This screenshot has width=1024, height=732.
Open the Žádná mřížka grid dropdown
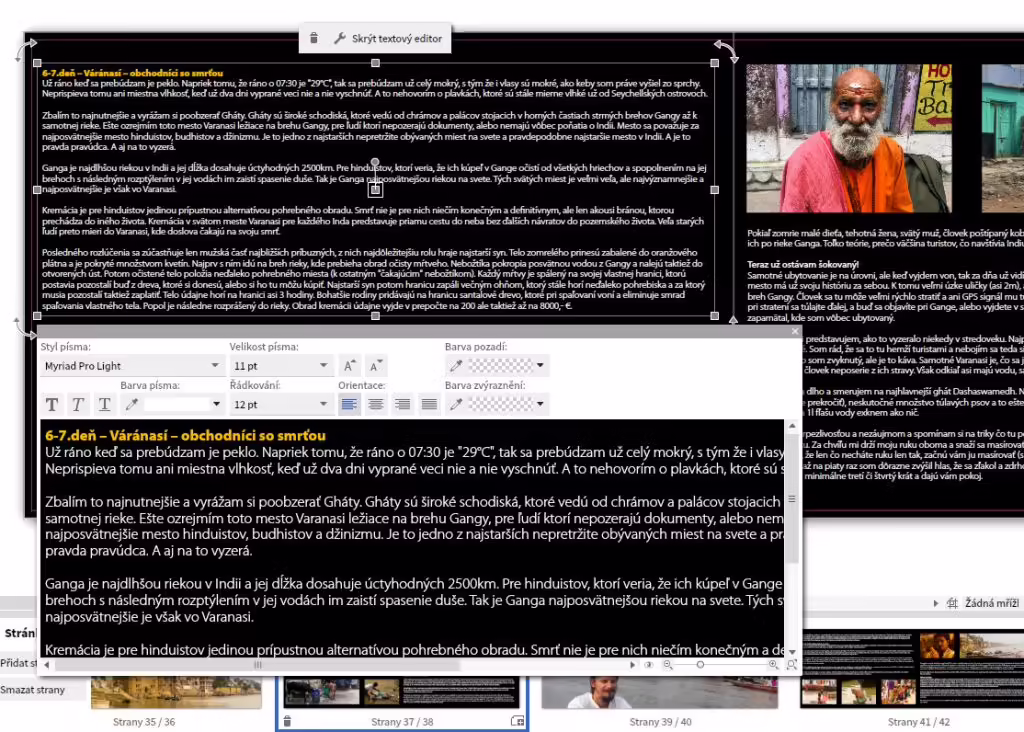(x=991, y=603)
